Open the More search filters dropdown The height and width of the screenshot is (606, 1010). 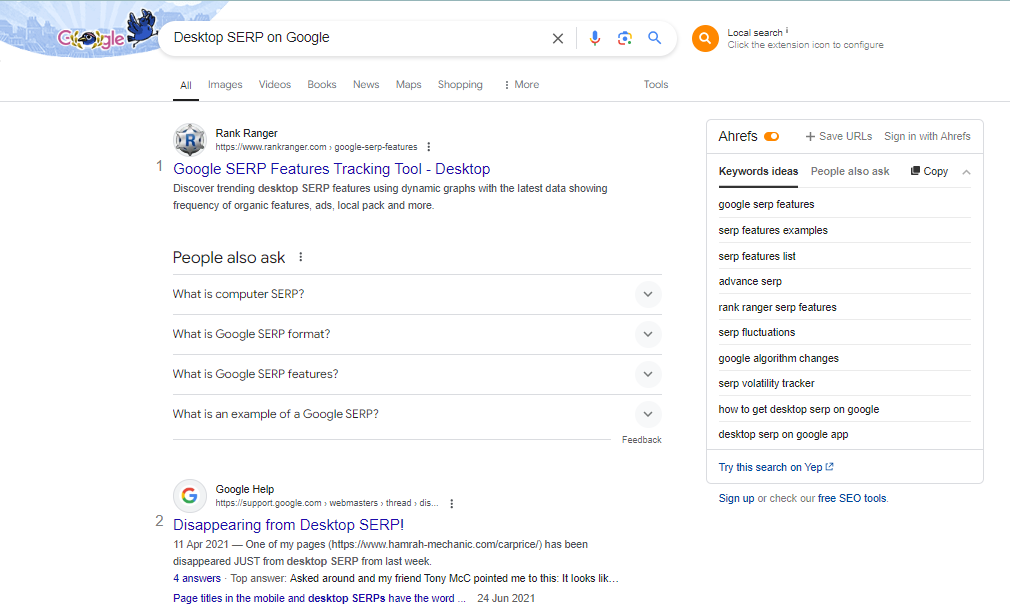coord(522,84)
